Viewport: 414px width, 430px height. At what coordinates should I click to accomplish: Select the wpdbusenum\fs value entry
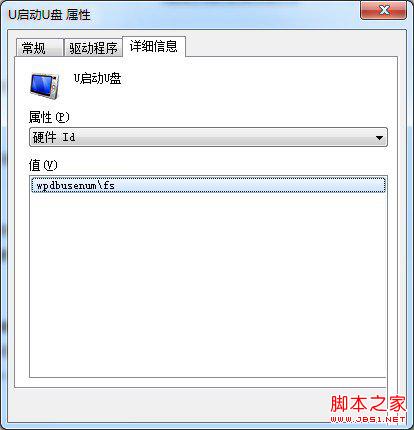pos(209,185)
